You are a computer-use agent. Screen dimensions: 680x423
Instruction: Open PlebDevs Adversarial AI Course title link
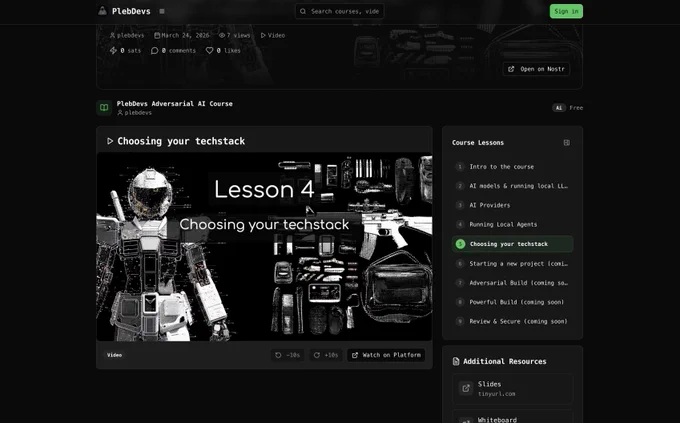point(174,104)
